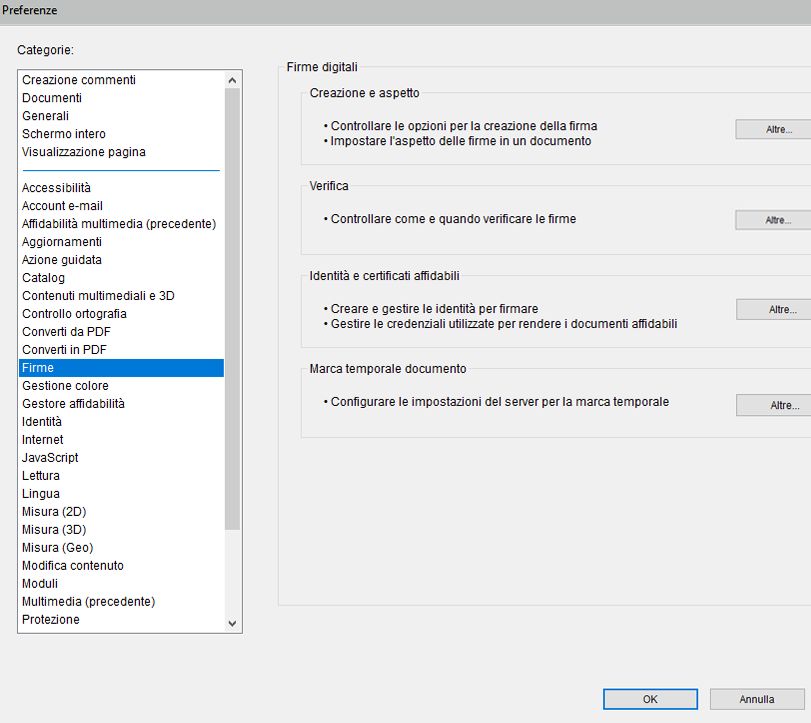
Task: Select "Schermo intero" in the category list
Action: click(x=62, y=133)
